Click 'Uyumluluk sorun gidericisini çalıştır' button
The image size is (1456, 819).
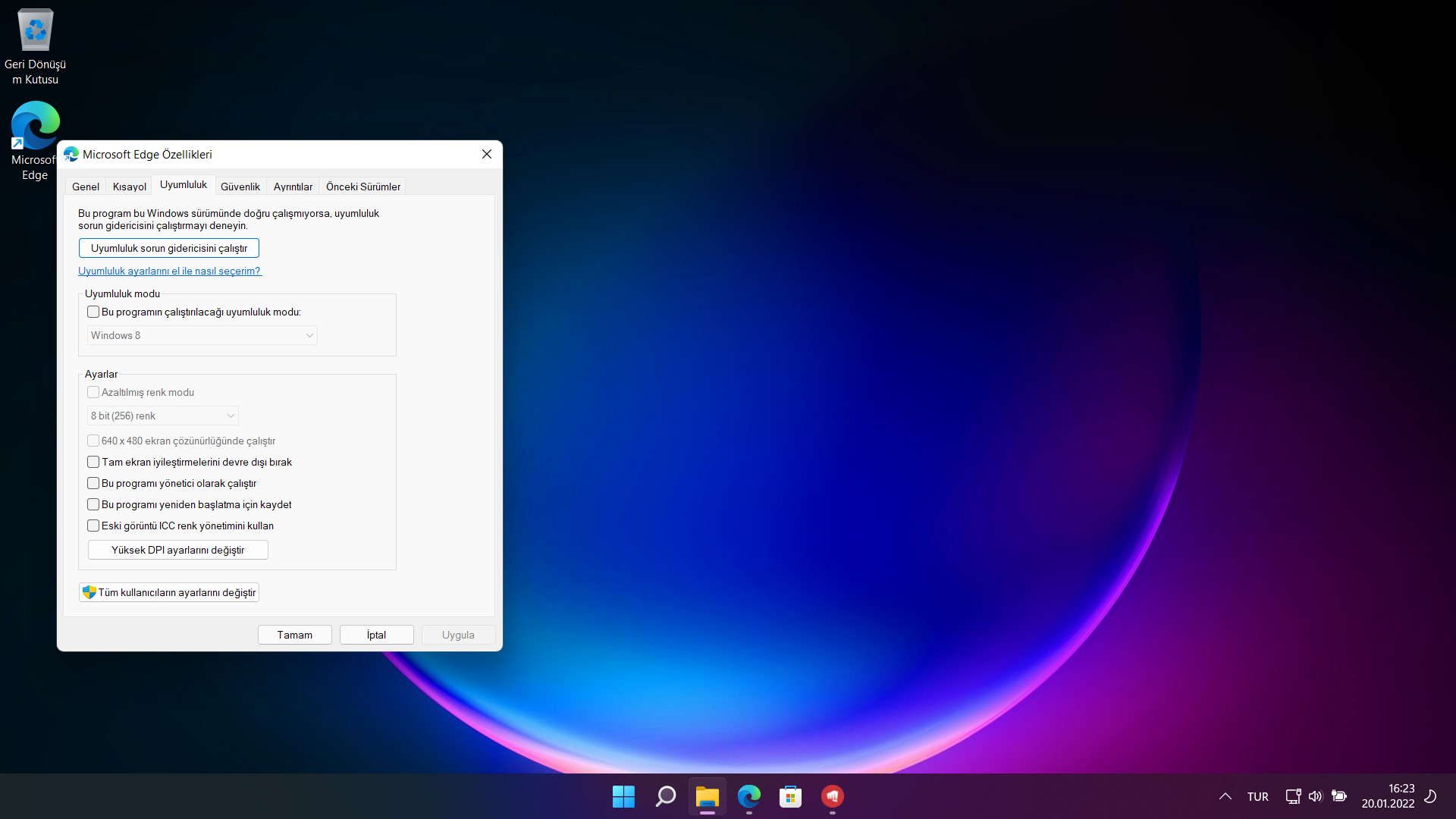[x=168, y=248]
